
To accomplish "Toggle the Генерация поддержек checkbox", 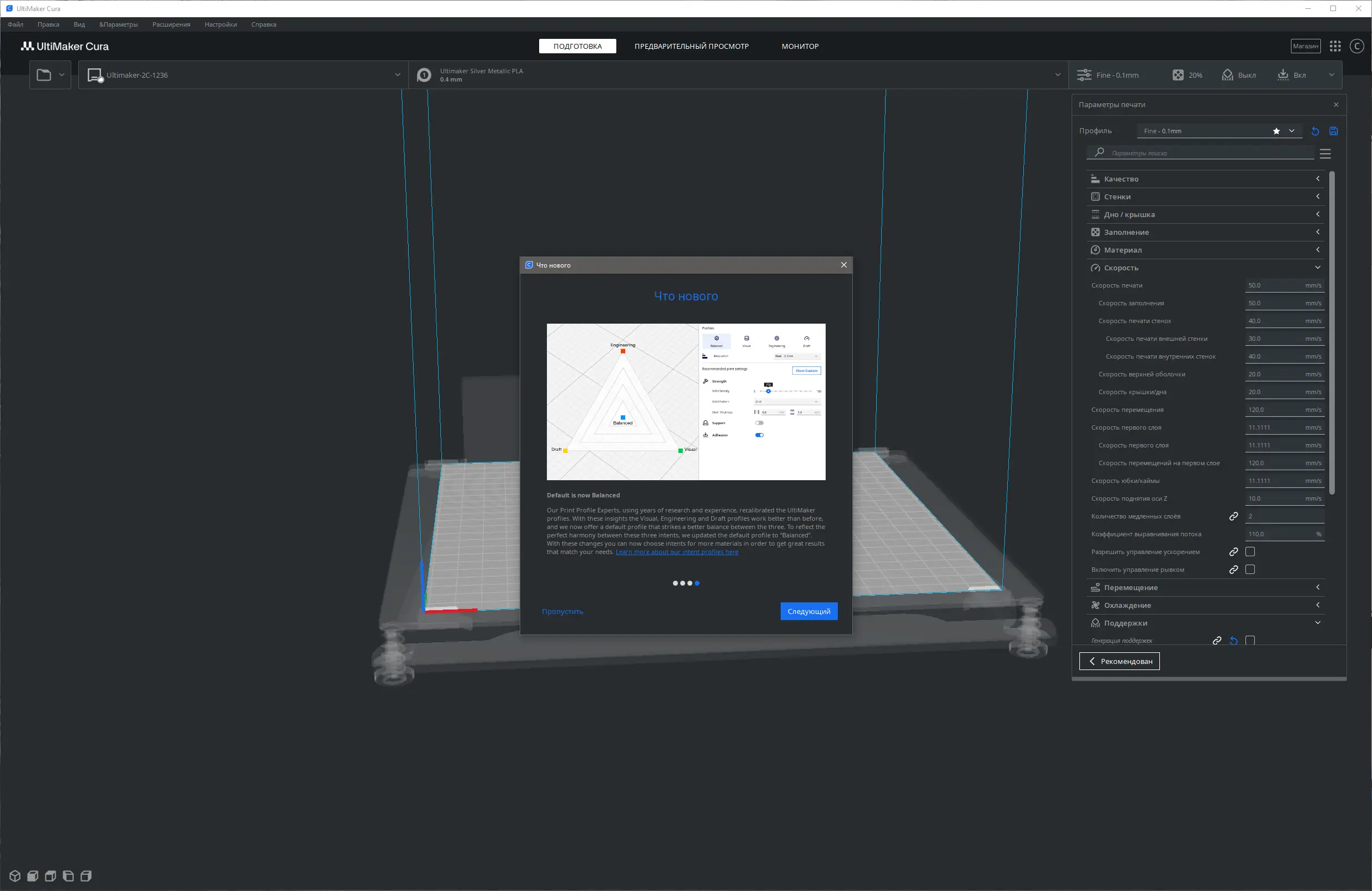I will [1250, 640].
